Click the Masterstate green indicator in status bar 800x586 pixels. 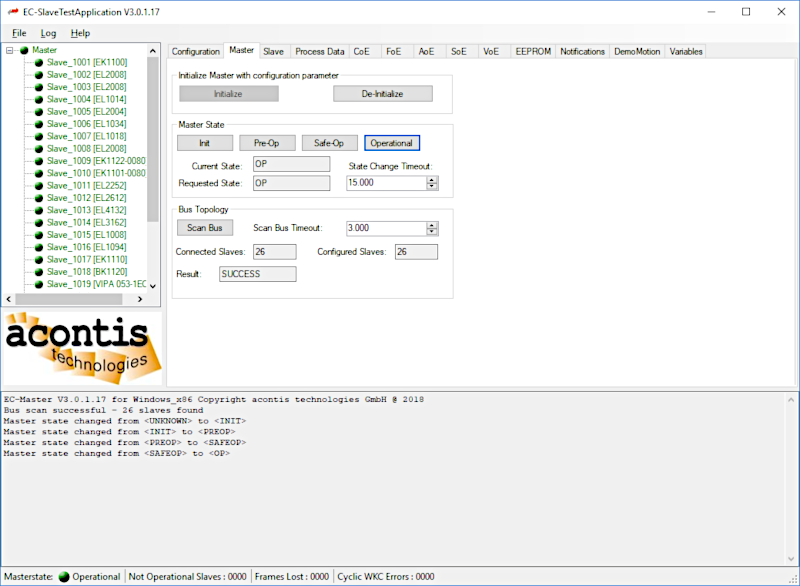click(x=64, y=577)
